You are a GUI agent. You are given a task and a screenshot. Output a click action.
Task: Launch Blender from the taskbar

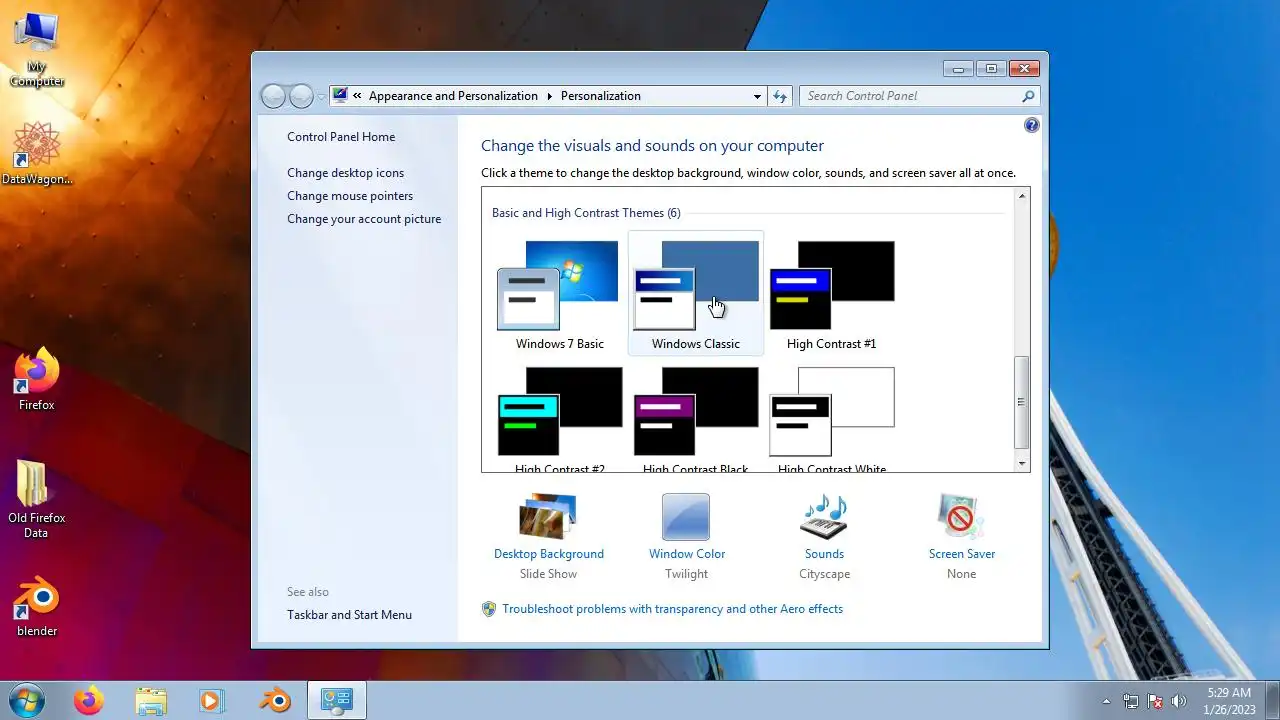275,701
